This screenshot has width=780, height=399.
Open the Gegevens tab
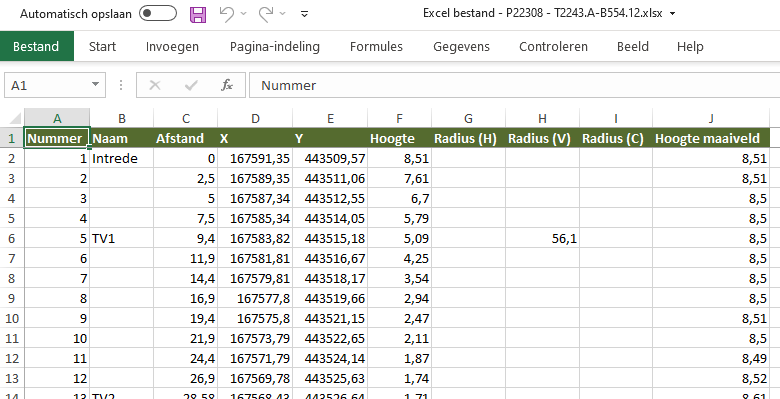pyautogui.click(x=461, y=46)
